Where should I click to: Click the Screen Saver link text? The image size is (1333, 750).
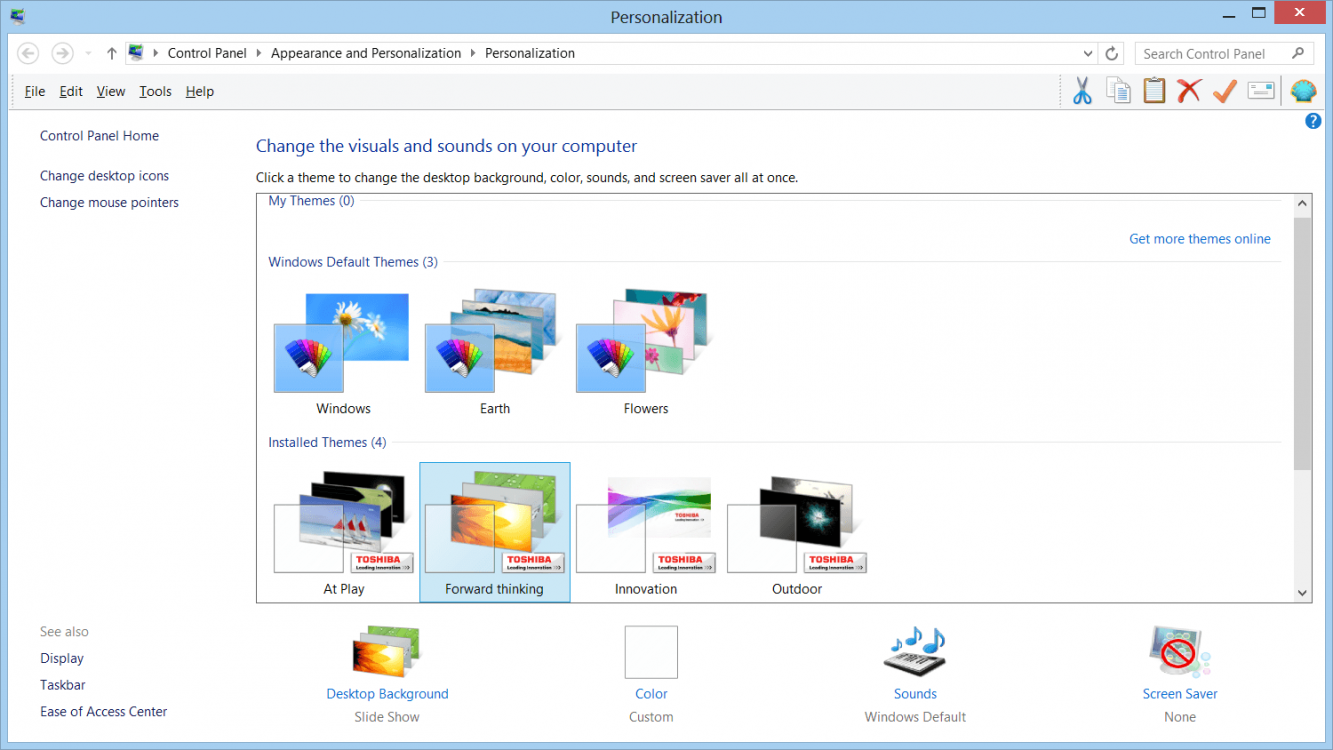click(1180, 693)
